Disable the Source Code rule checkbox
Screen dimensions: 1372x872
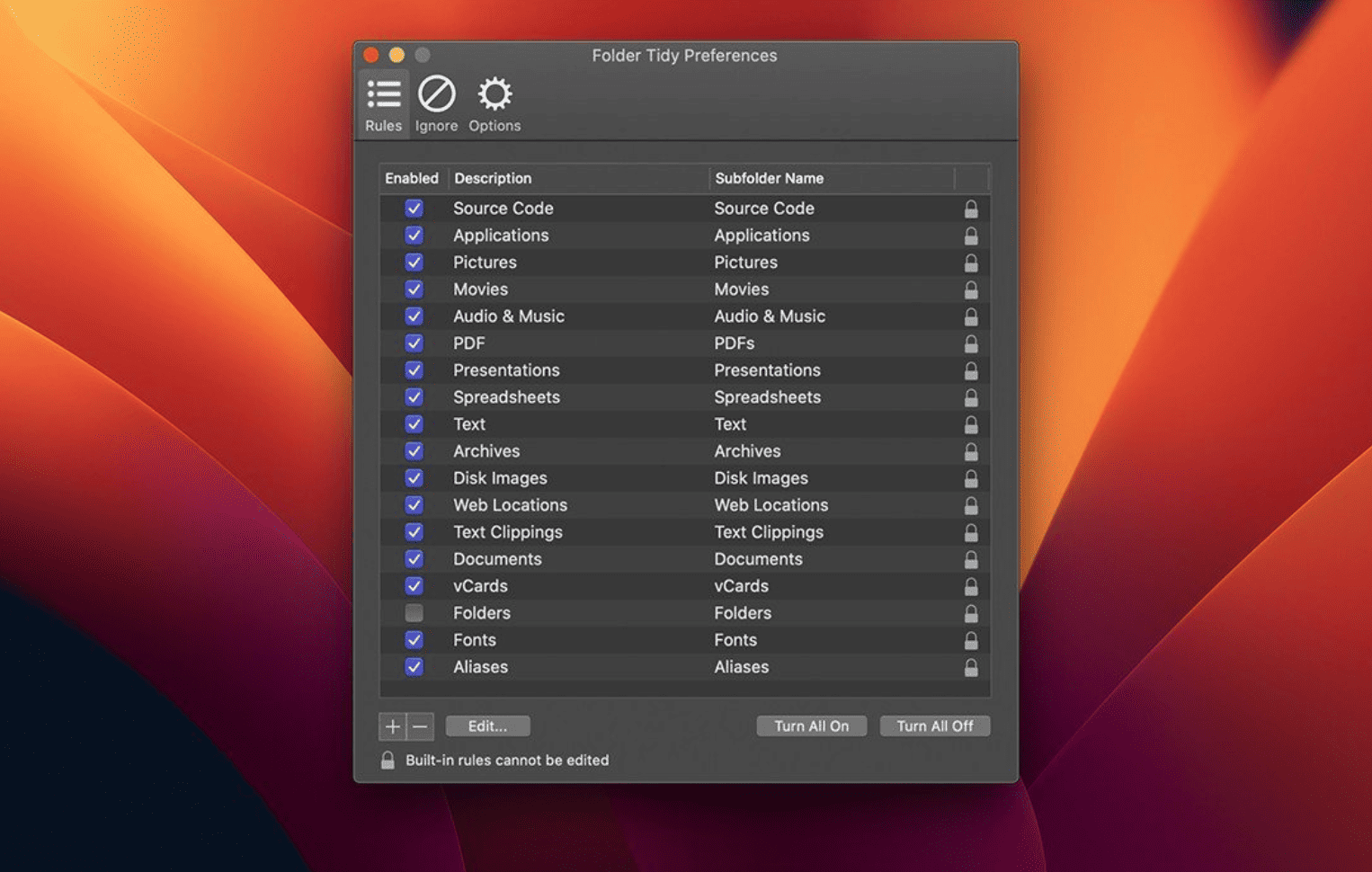[x=414, y=209]
